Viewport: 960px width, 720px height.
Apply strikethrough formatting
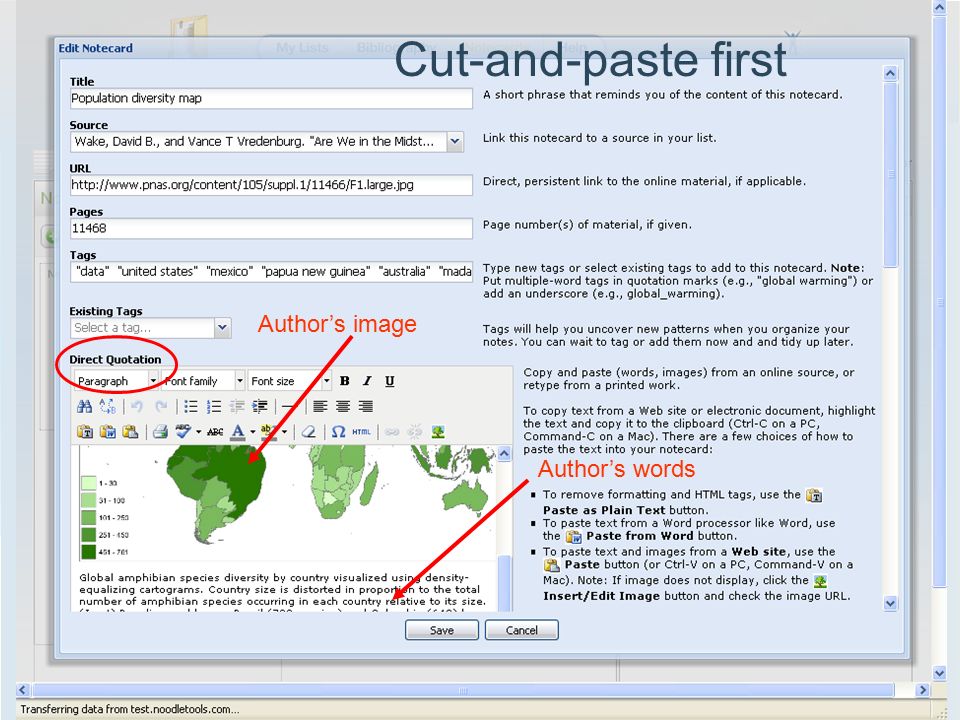(215, 432)
